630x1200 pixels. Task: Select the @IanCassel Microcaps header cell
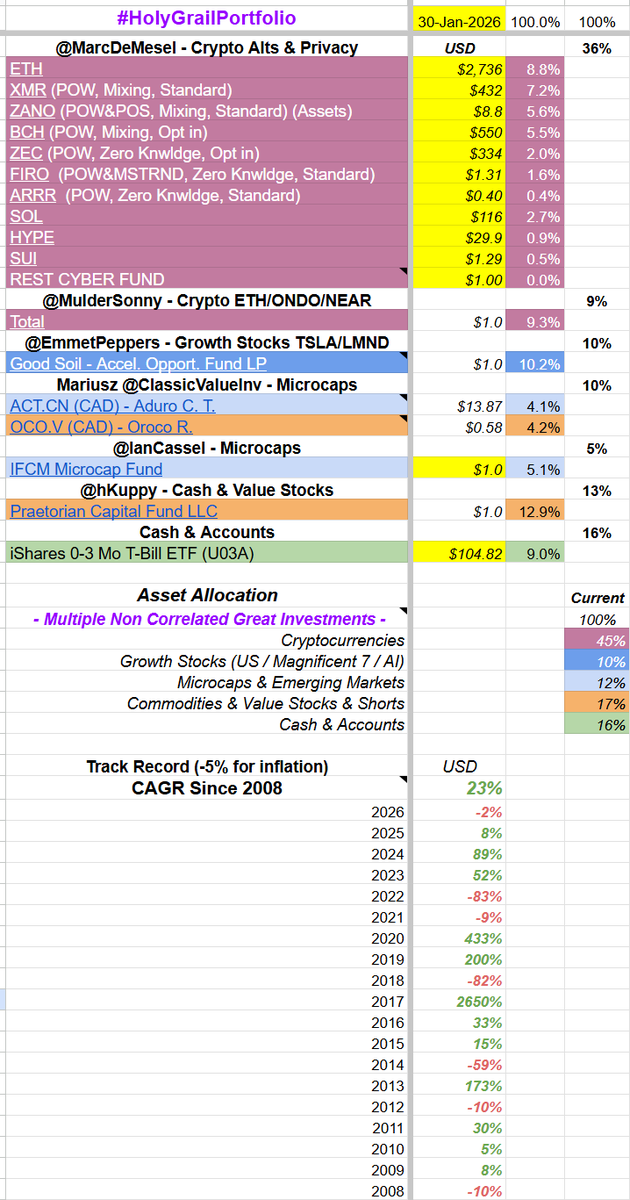[x=208, y=448]
